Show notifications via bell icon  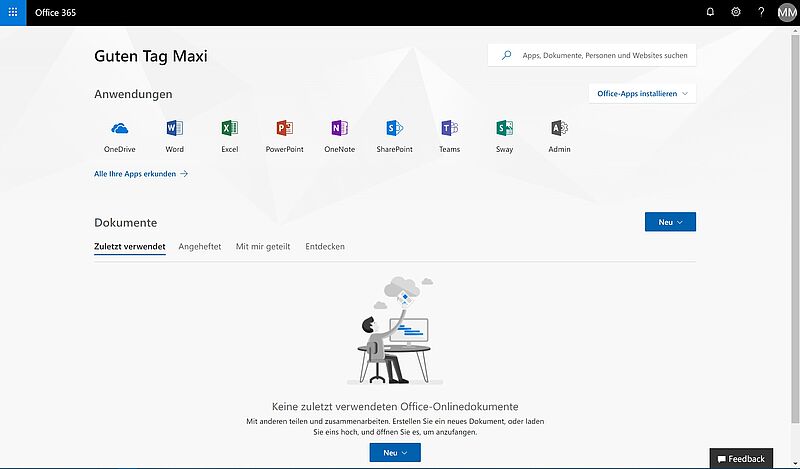pyautogui.click(x=710, y=12)
